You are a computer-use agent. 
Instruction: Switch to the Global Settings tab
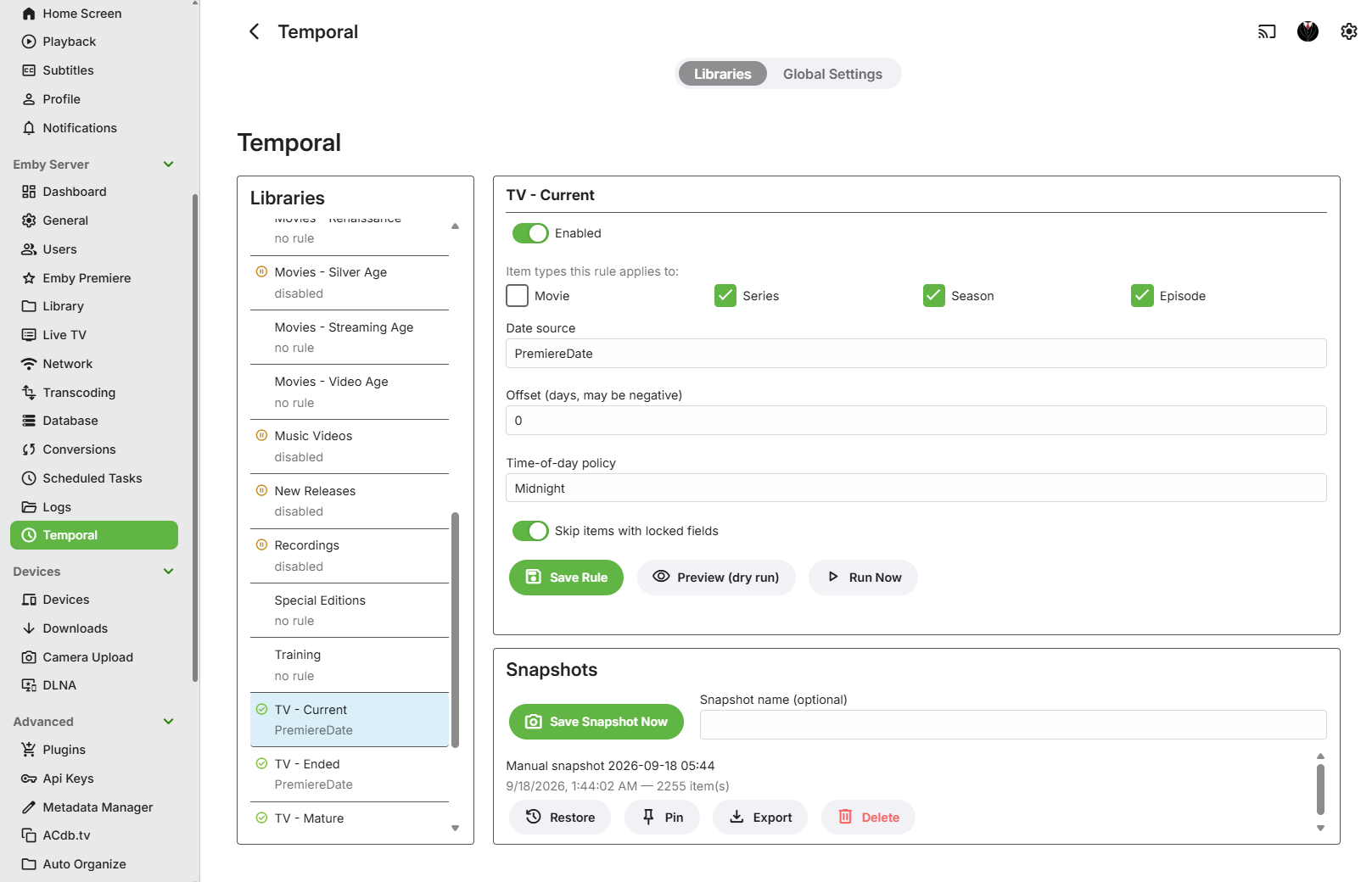coord(832,75)
